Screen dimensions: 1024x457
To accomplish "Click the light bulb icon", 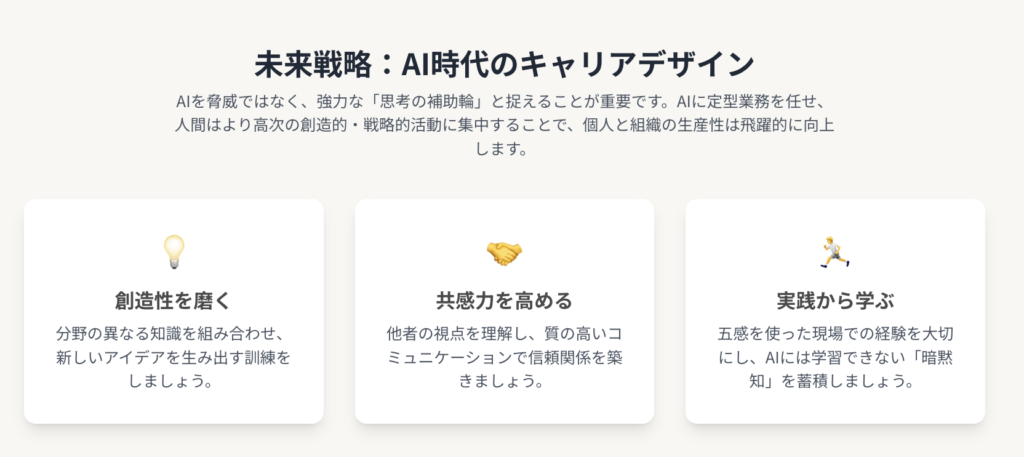I will pos(174,251).
